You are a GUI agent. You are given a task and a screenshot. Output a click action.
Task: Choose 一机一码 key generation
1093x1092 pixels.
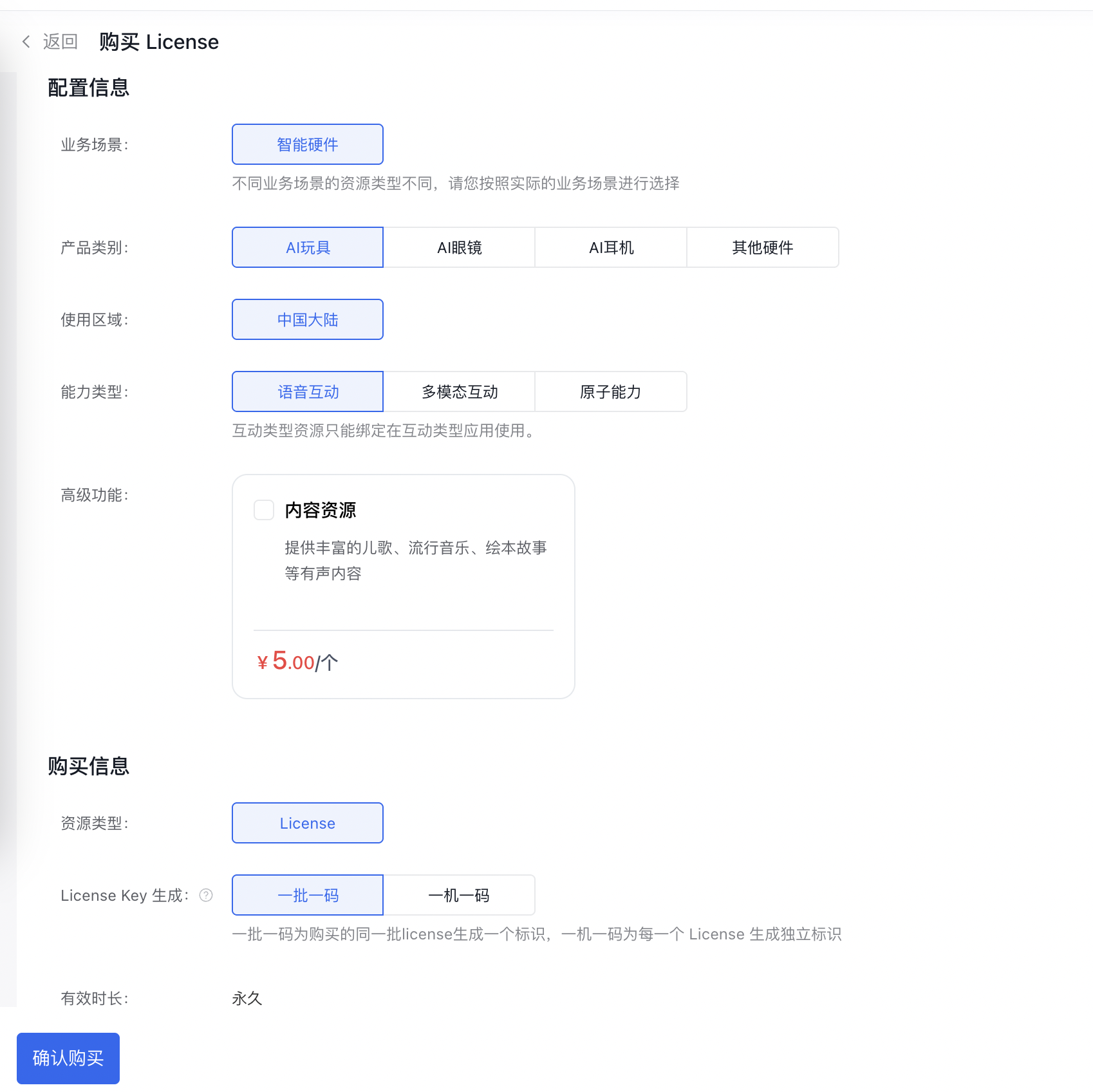[460, 895]
